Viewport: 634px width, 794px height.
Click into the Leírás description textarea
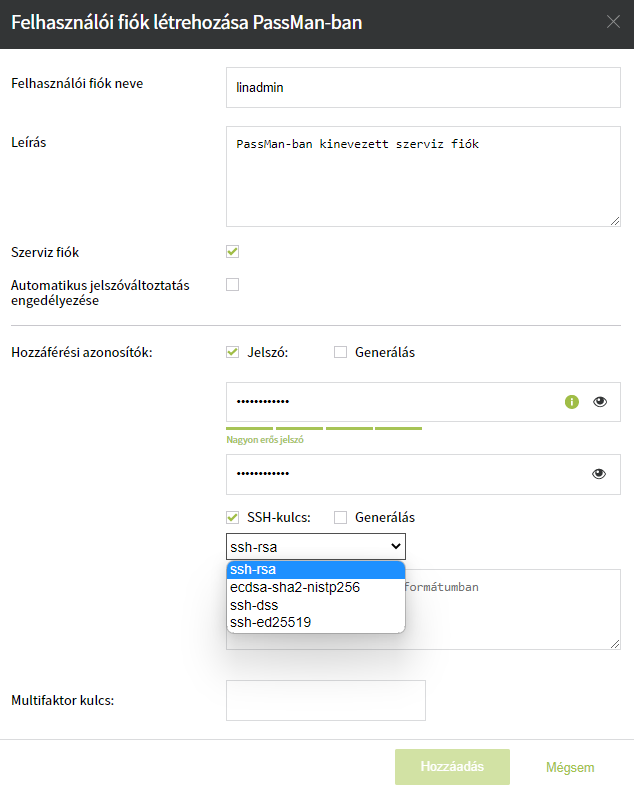423,176
